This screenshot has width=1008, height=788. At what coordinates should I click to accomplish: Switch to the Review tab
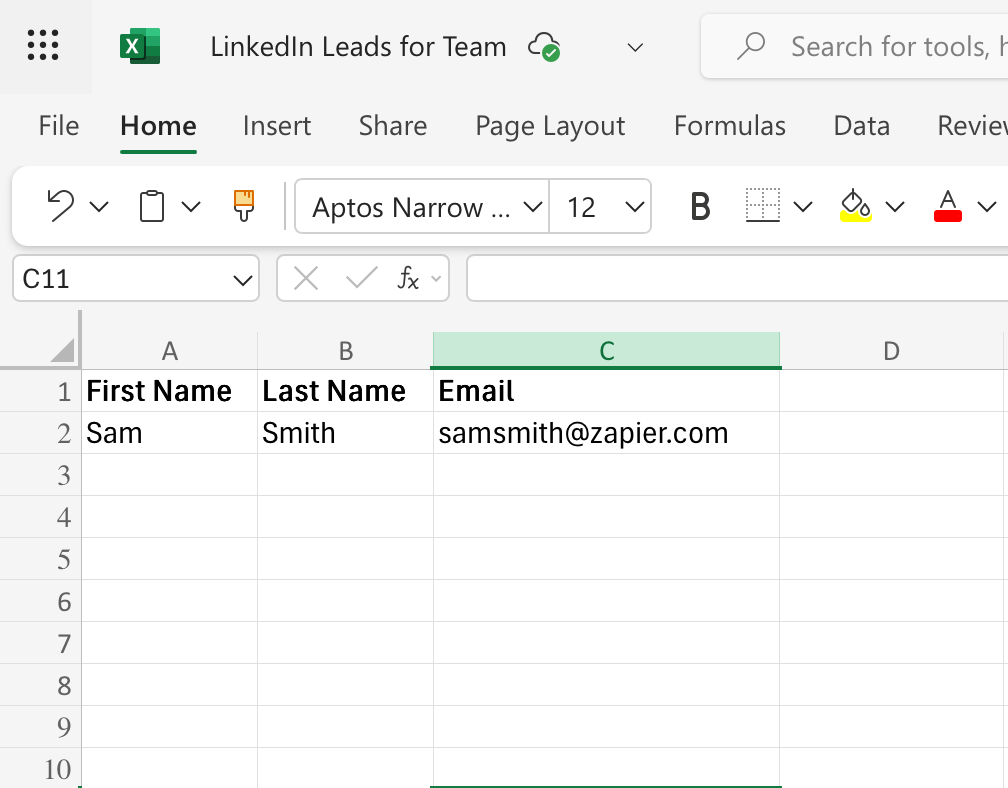point(972,126)
